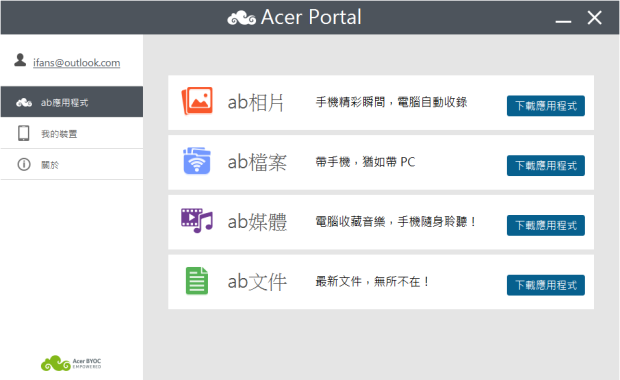Download the ab相片 app with 下載應用程式 button
This screenshot has width=620, height=380.
[546, 106]
